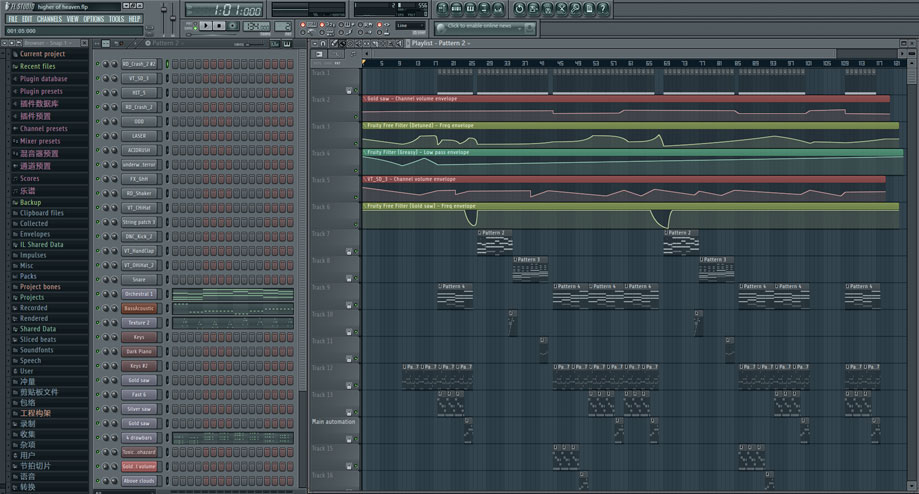Click the magnet snap icon in Playlist toolbar
Image resolution: width=919 pixels, height=494 pixels.
[x=323, y=43]
